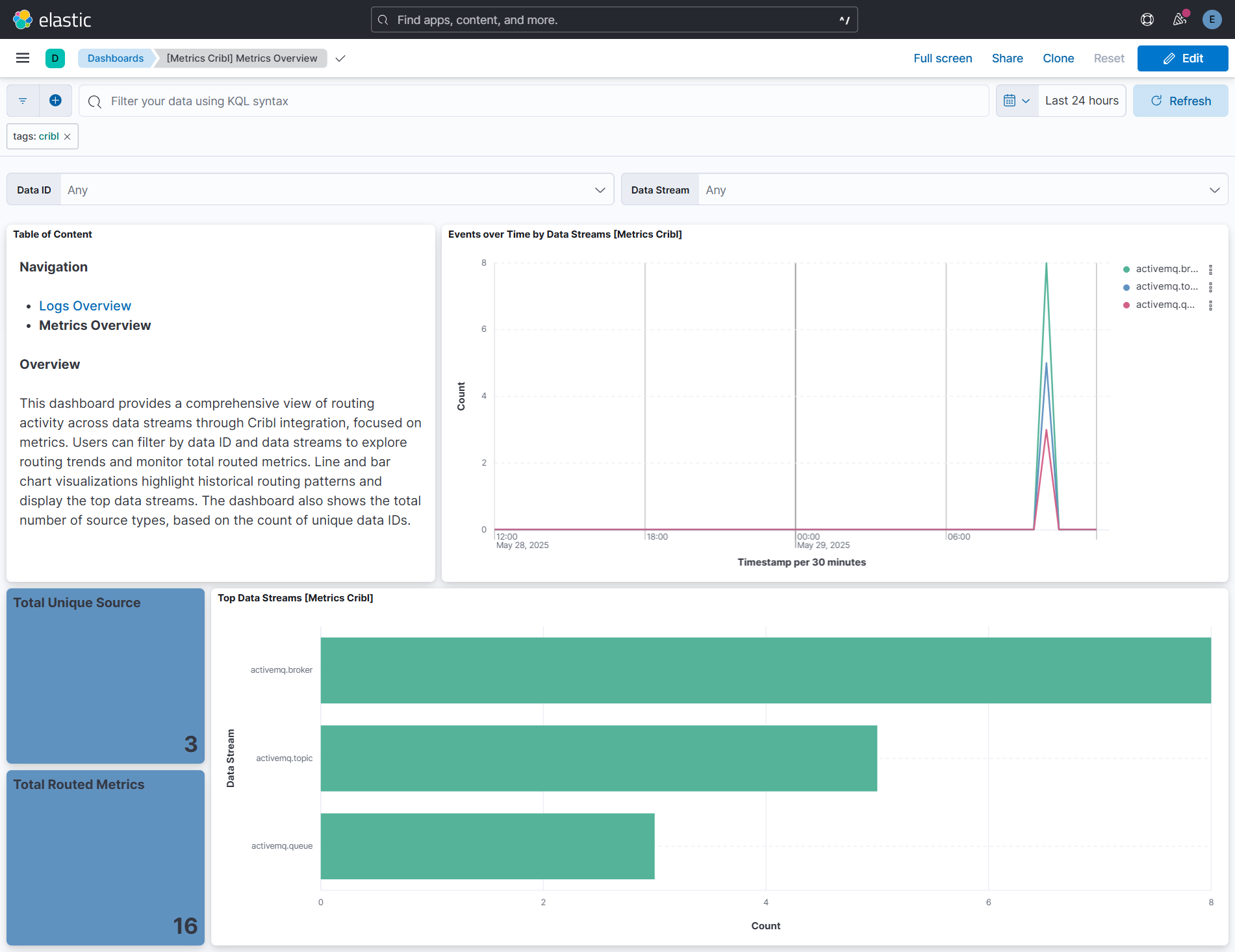Add a new filter with plus icon
This screenshot has height=952, width=1235.
click(55, 101)
